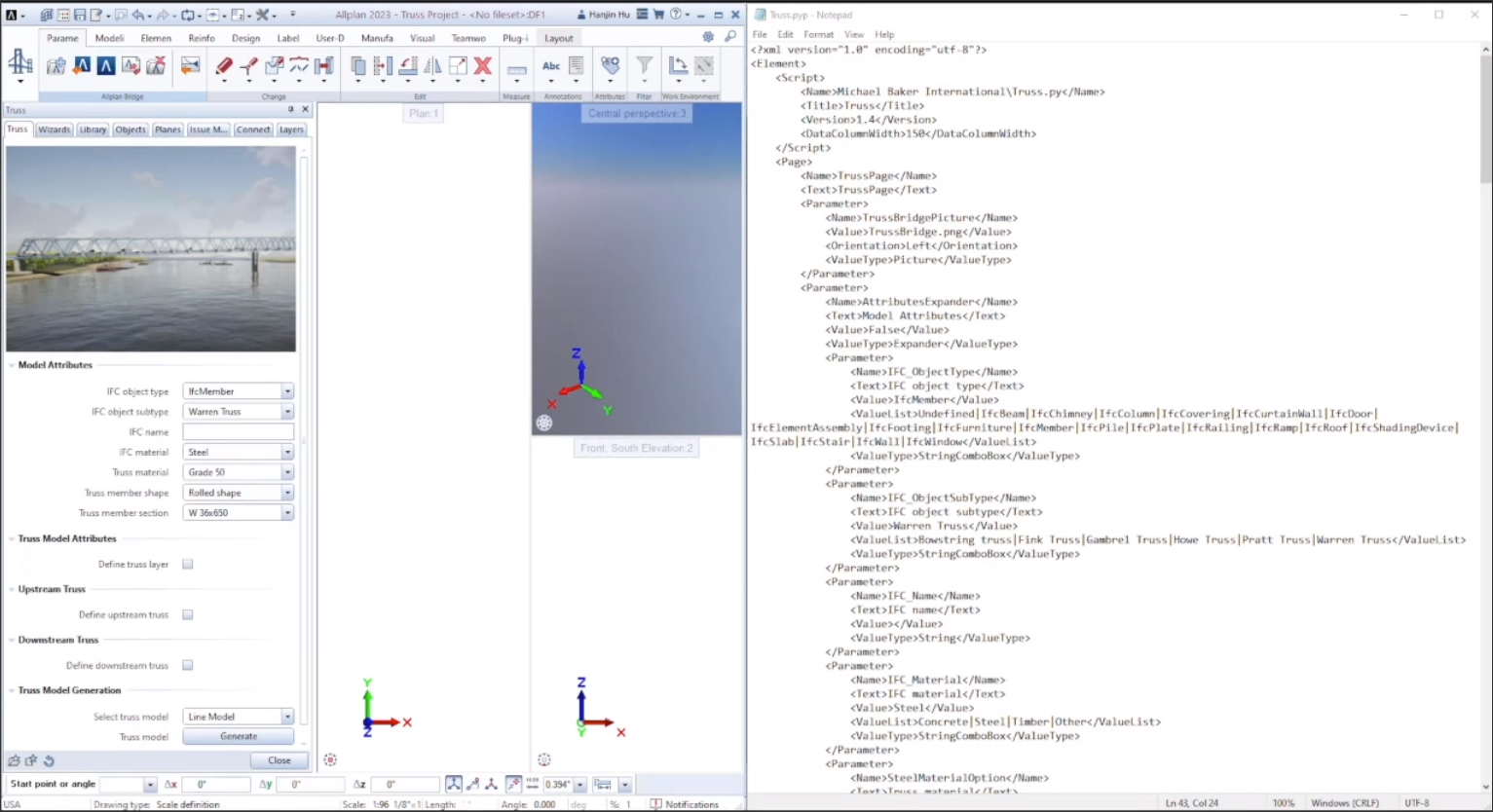Open the File menu in Notepad

tap(760, 34)
